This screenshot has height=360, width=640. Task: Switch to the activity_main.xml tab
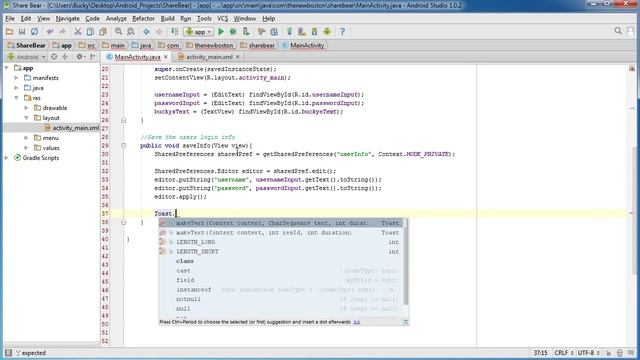point(209,57)
